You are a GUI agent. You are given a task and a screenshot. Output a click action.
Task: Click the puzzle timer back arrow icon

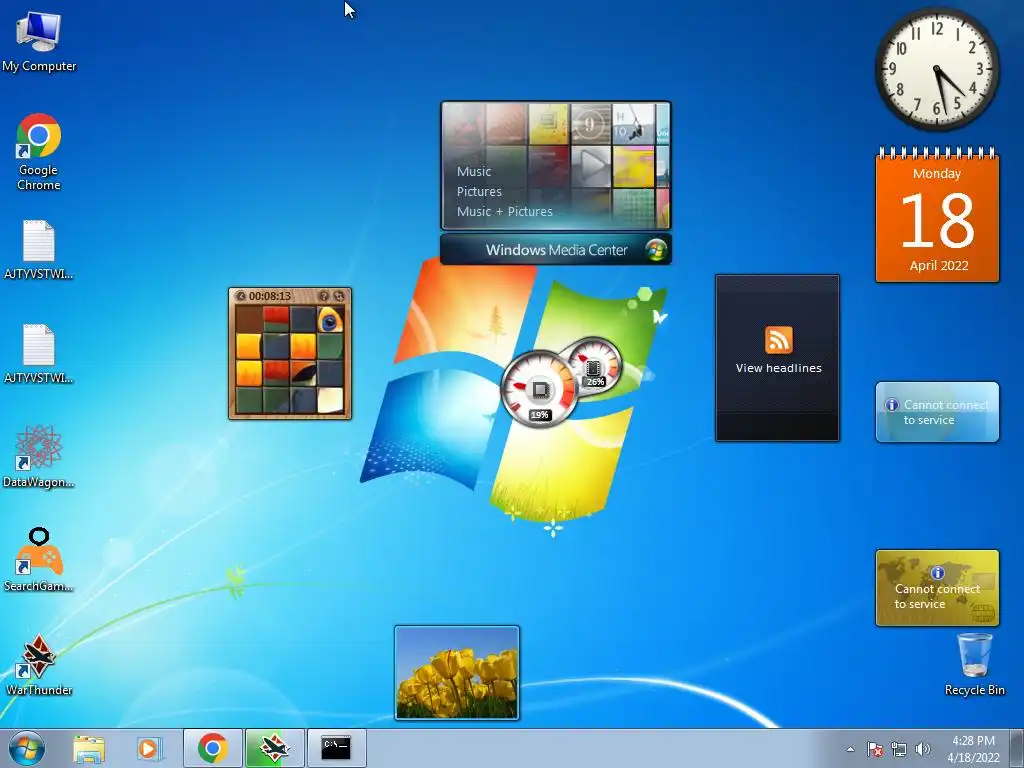(x=240, y=296)
